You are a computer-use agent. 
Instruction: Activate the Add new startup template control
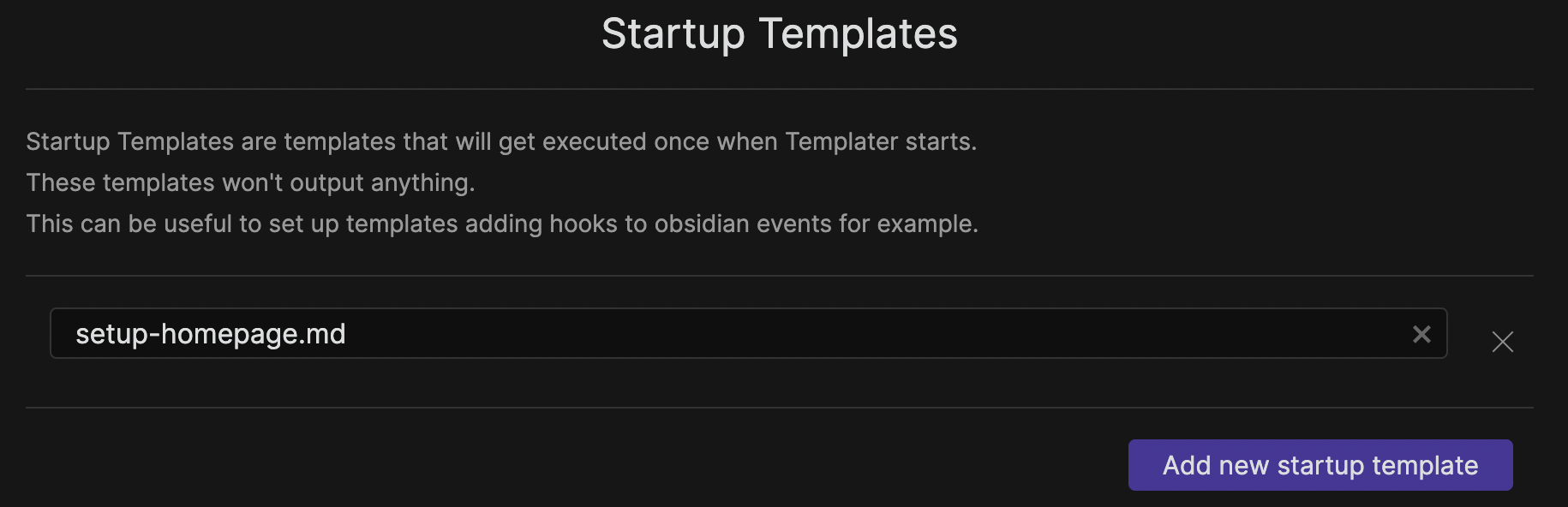(1320, 464)
